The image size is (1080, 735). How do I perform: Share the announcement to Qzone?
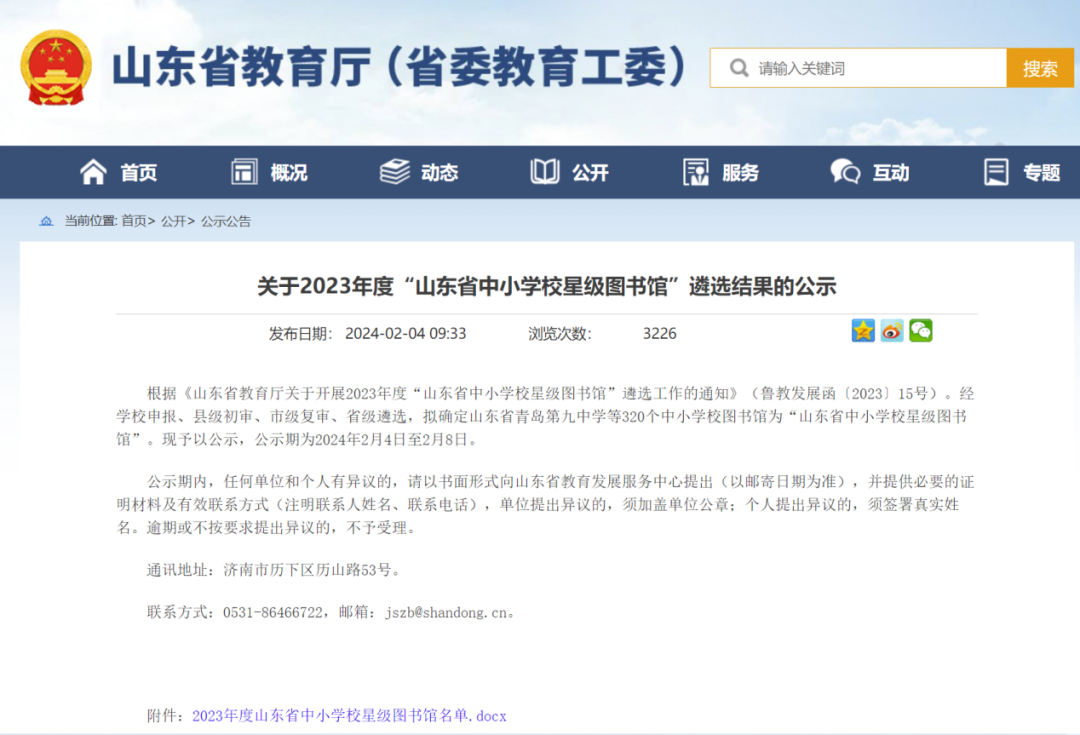(862, 331)
